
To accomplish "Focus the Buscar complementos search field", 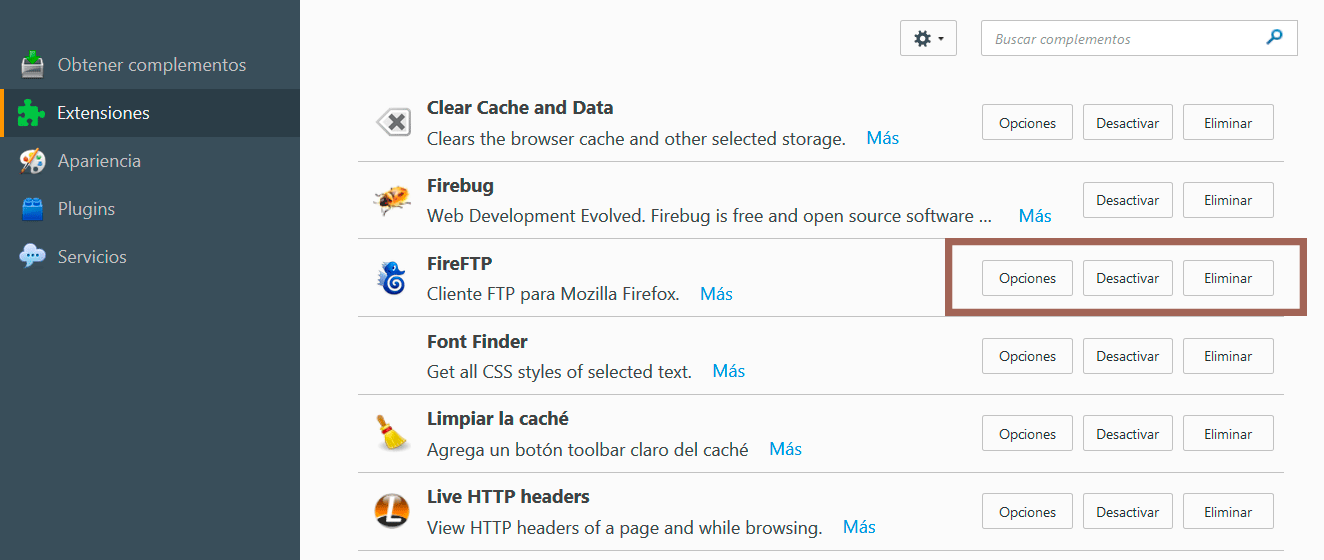I will 1139,38.
